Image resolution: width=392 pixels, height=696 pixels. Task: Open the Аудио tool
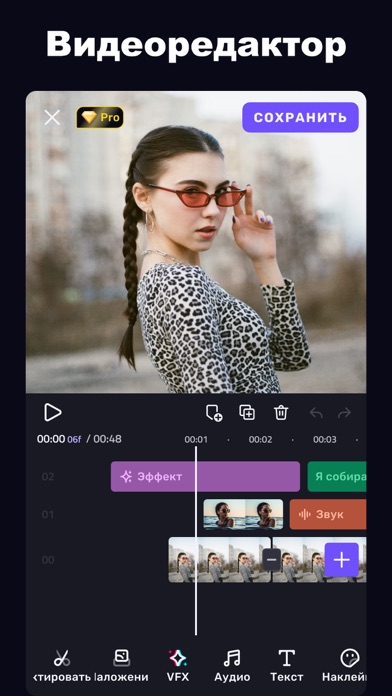pyautogui.click(x=232, y=666)
